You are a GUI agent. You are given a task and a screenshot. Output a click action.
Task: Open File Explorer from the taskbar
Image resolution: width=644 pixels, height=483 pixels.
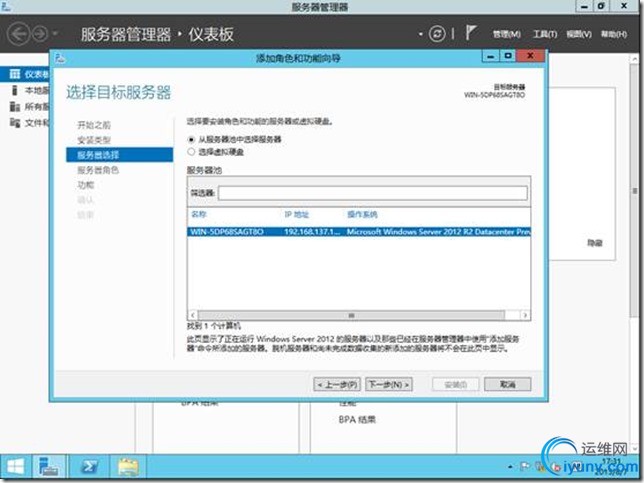[128, 467]
